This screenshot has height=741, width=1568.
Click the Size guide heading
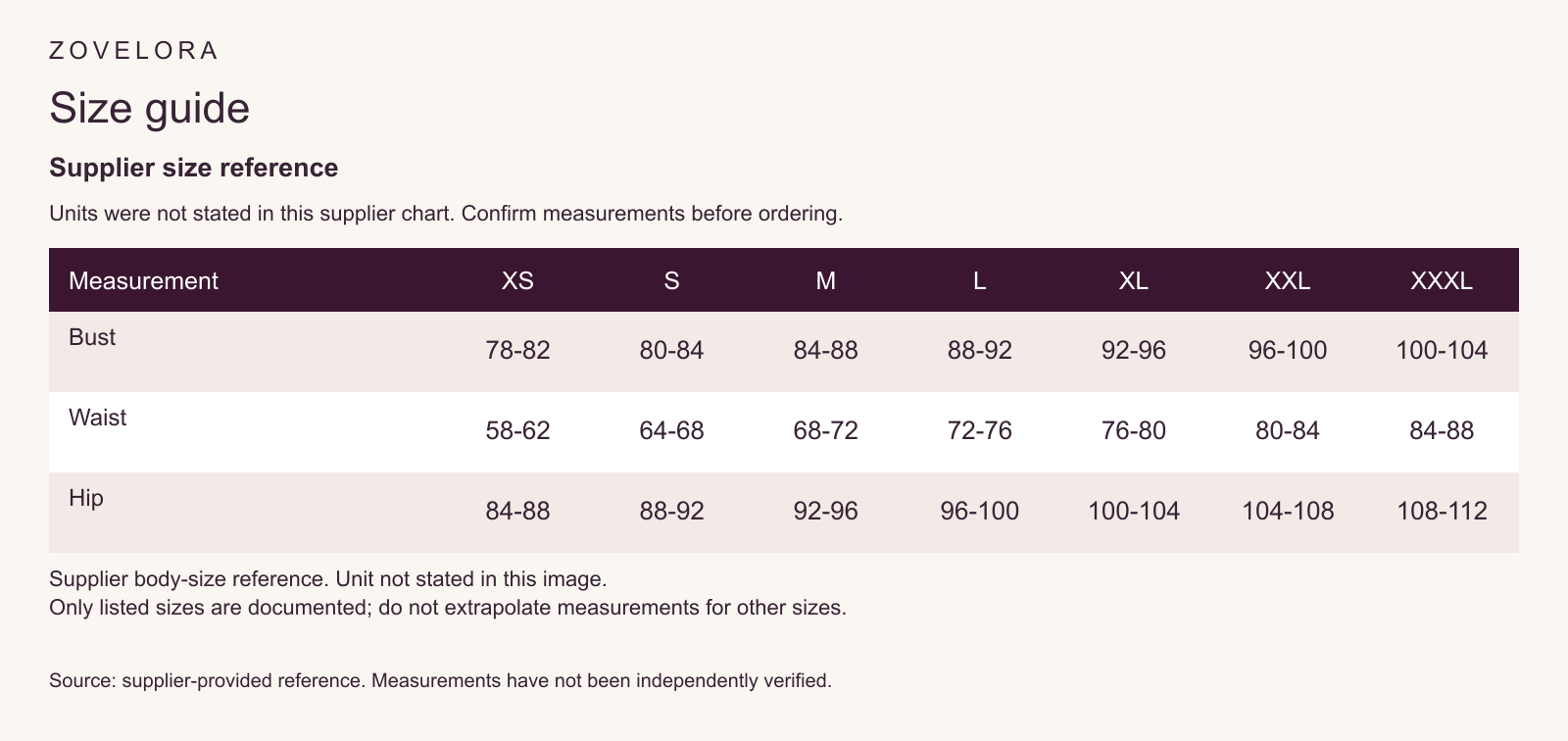[150, 108]
